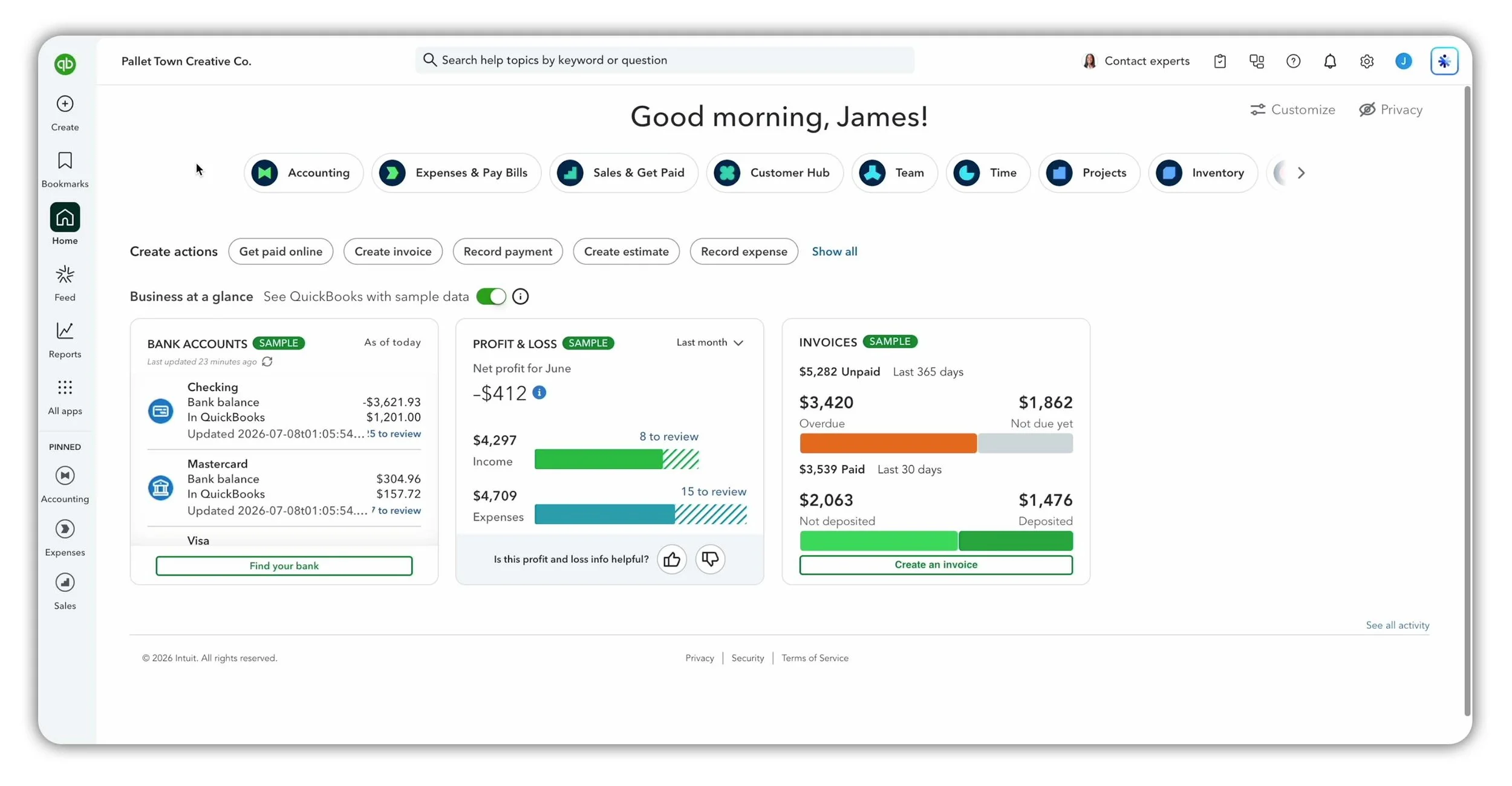Open Mastercard to review link
This screenshot has height=786, width=1512.
[x=396, y=510]
